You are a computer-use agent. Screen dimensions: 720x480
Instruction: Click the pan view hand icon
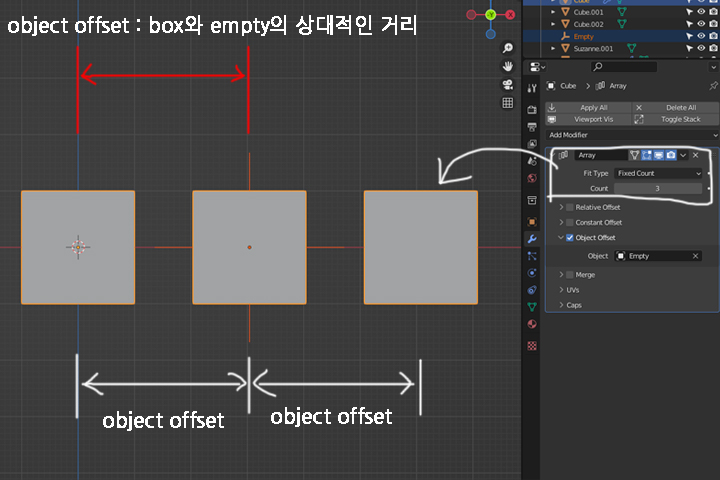(x=508, y=66)
